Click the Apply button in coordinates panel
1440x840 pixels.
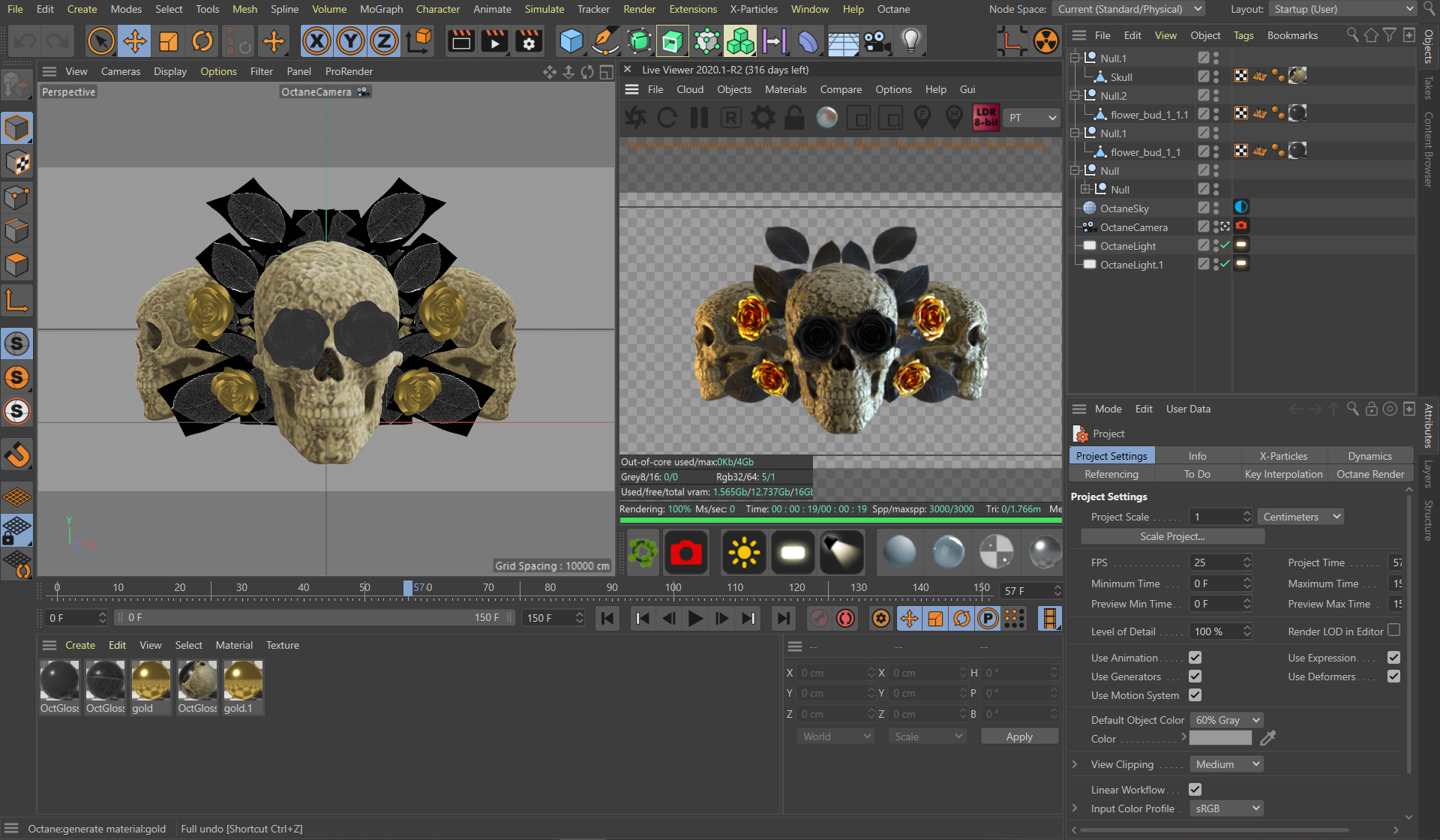(x=1018, y=736)
